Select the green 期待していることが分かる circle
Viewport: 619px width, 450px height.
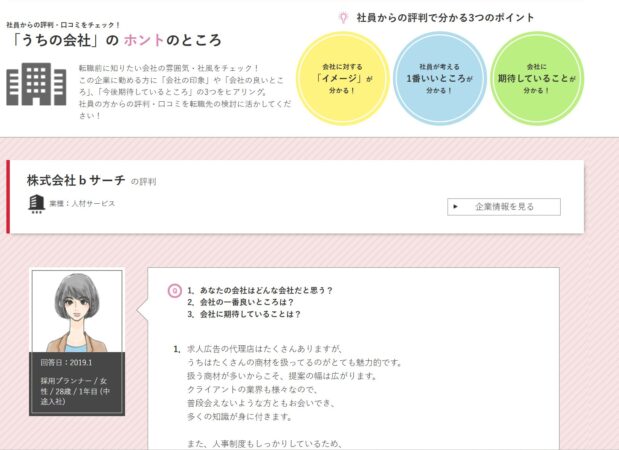(x=537, y=79)
